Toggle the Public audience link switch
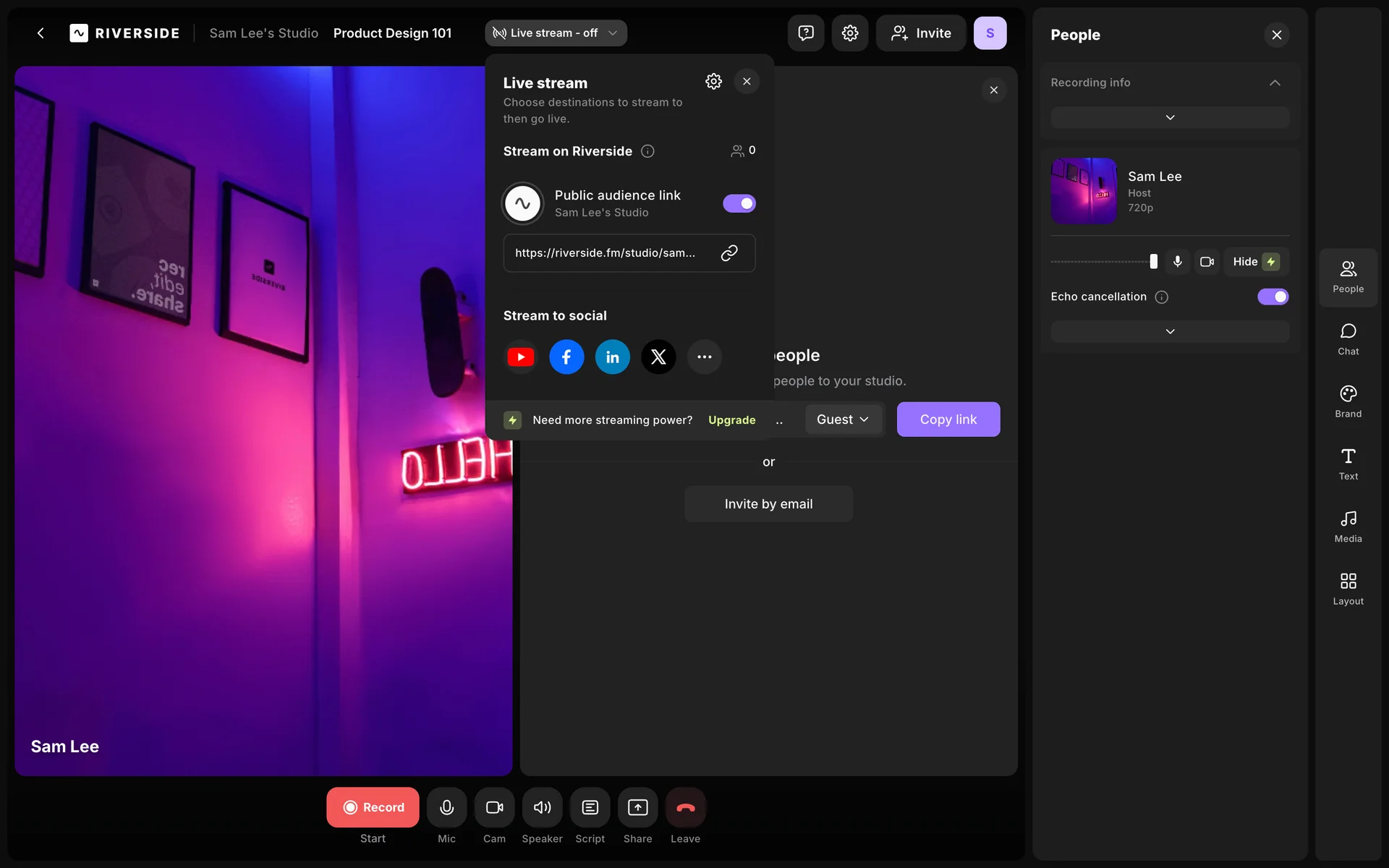The width and height of the screenshot is (1389, 868). [739, 203]
